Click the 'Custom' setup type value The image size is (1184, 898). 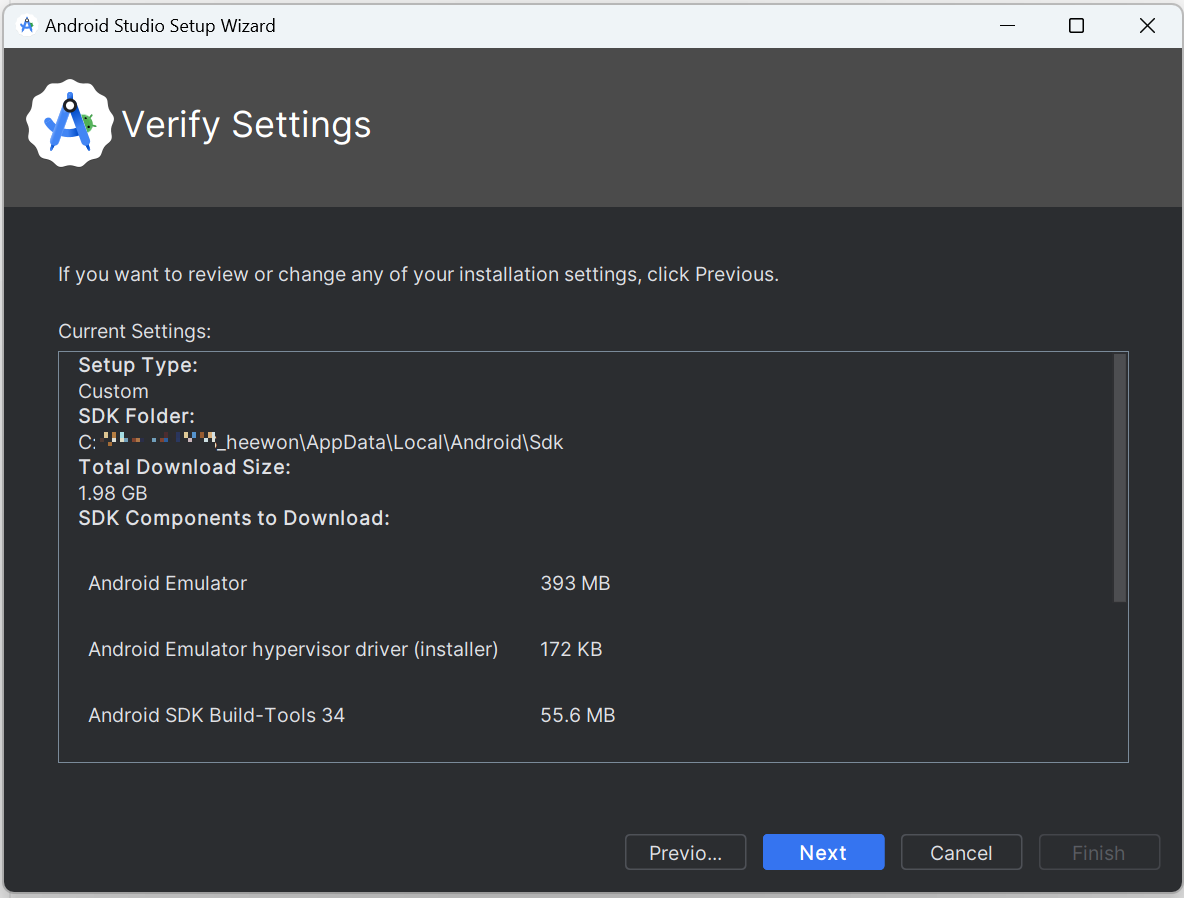click(x=113, y=391)
